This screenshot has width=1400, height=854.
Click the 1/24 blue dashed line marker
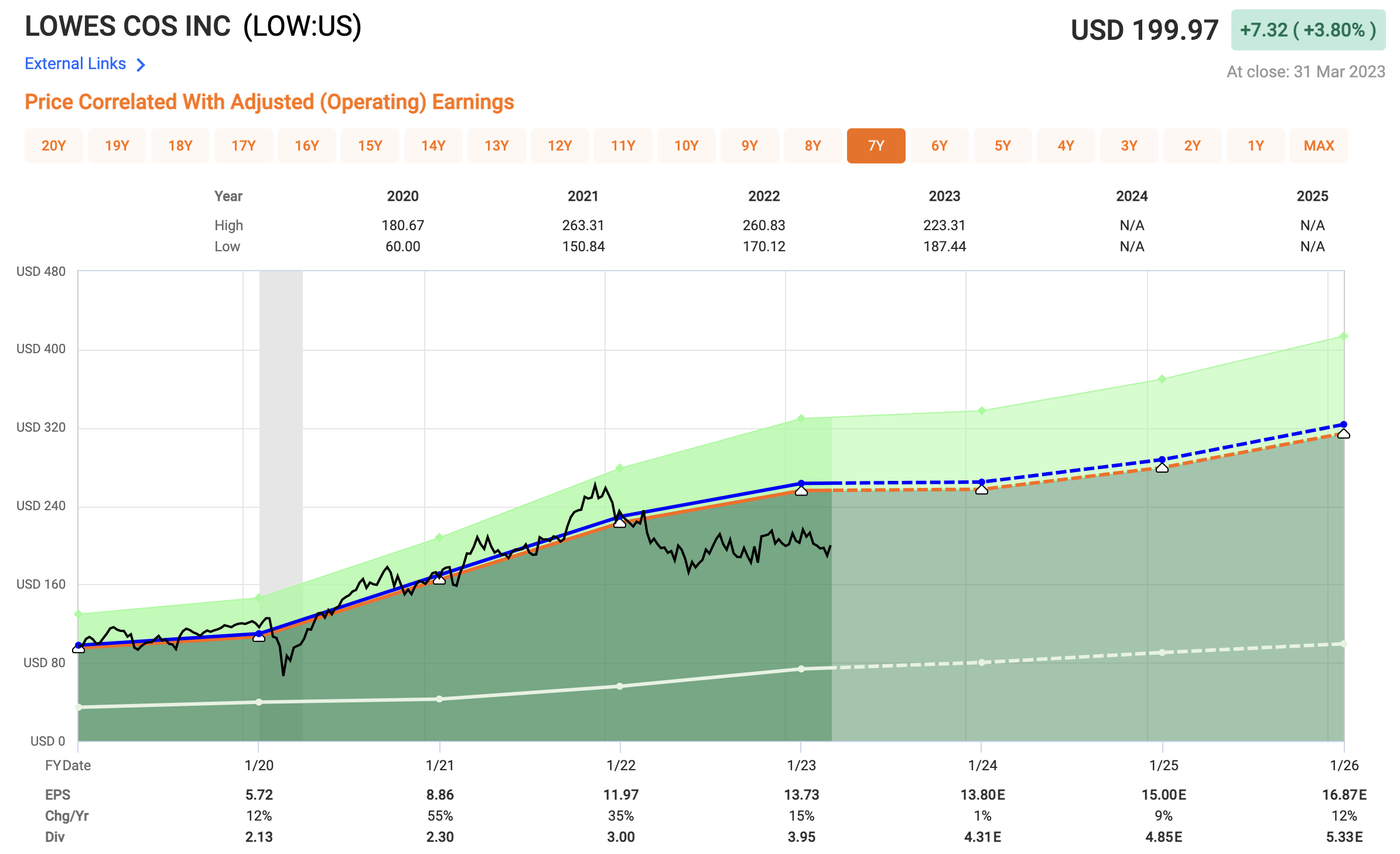pyautogui.click(x=982, y=482)
